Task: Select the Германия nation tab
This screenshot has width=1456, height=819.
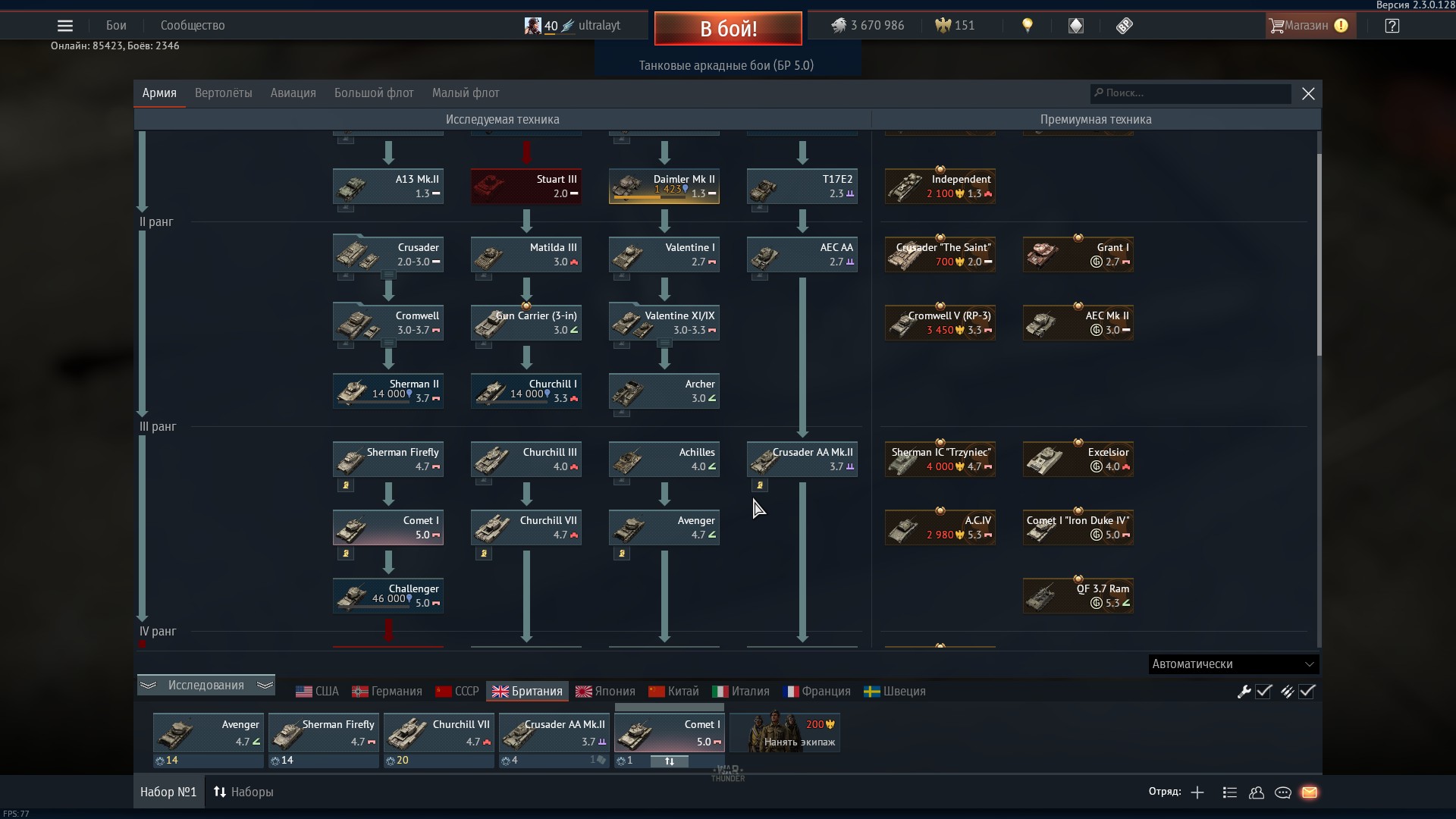Action: pos(387,692)
